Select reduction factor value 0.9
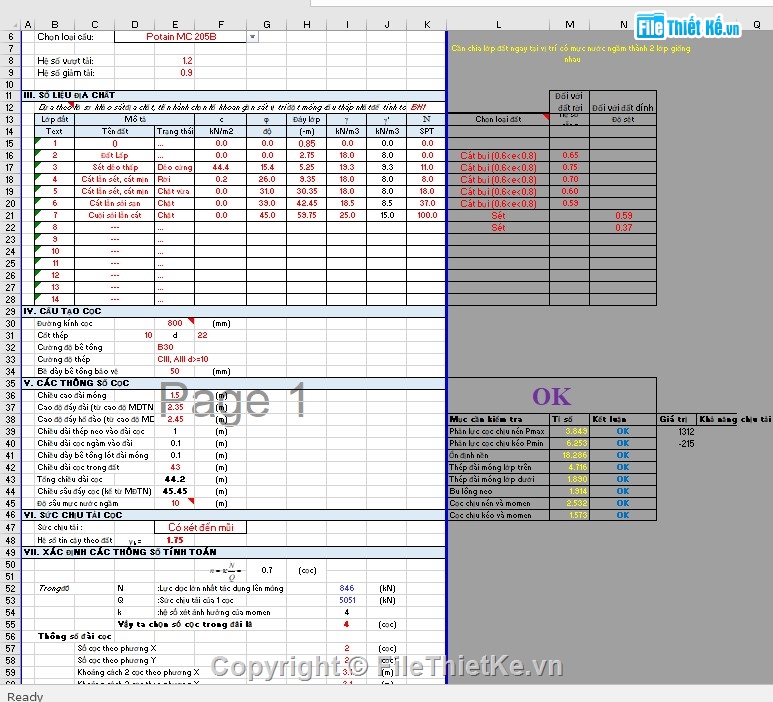This screenshot has height=702, width=773. (x=175, y=73)
